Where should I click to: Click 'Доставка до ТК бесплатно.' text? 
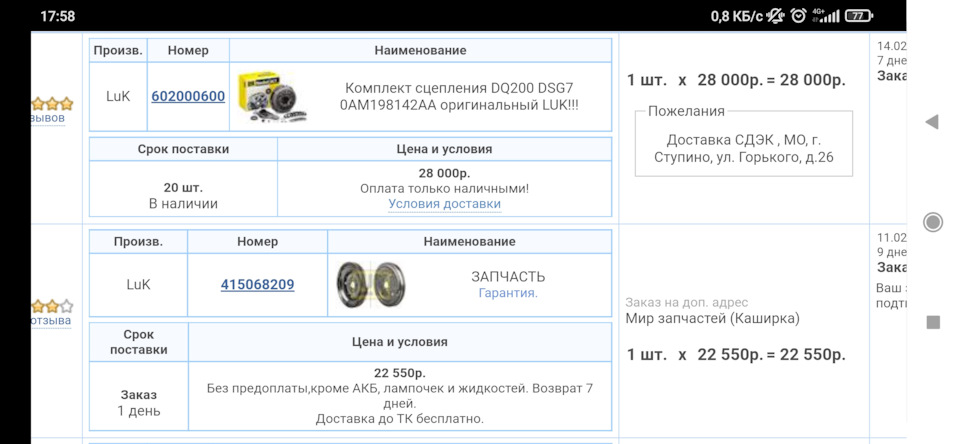pyautogui.click(x=400, y=420)
